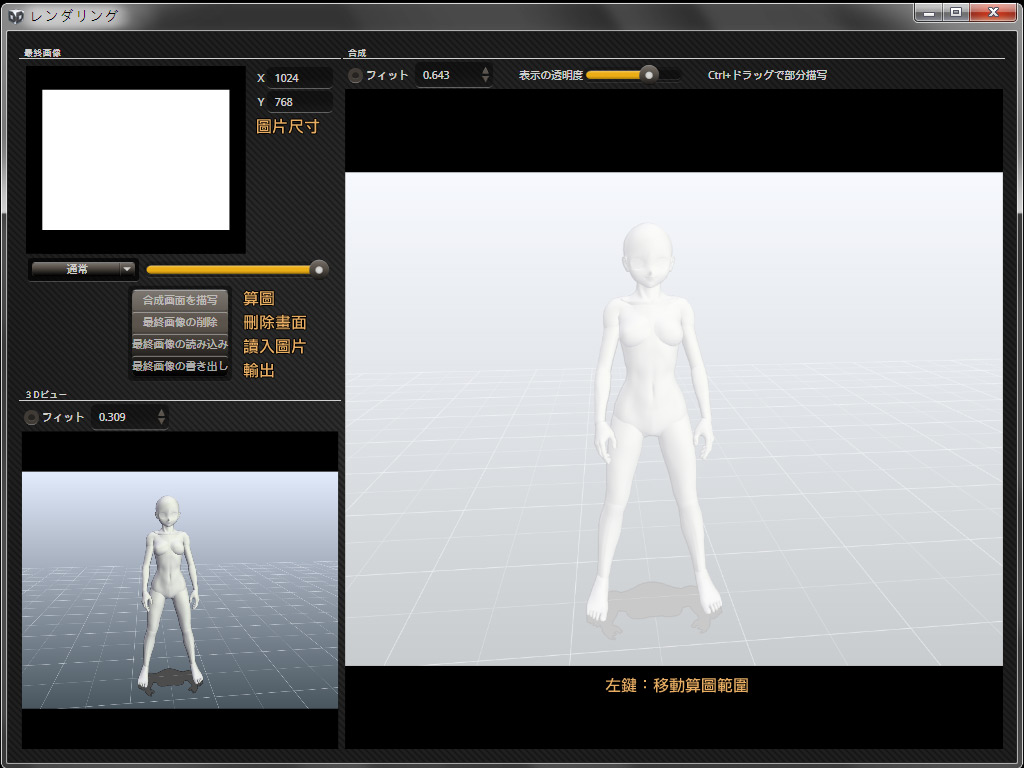
Task: Click the 合成 zoom field showing 0.643
Action: point(446,75)
